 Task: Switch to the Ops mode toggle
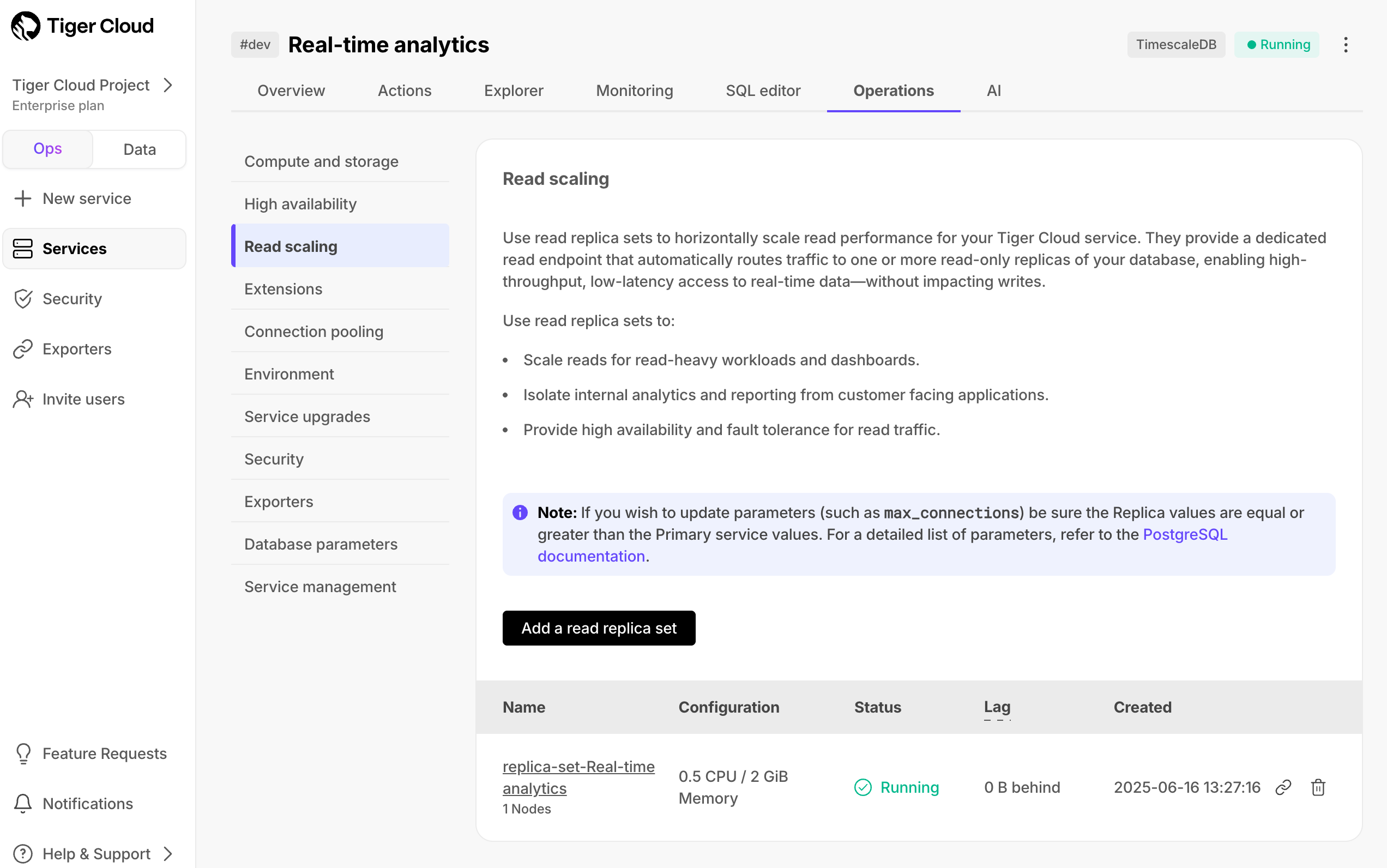[x=47, y=149]
